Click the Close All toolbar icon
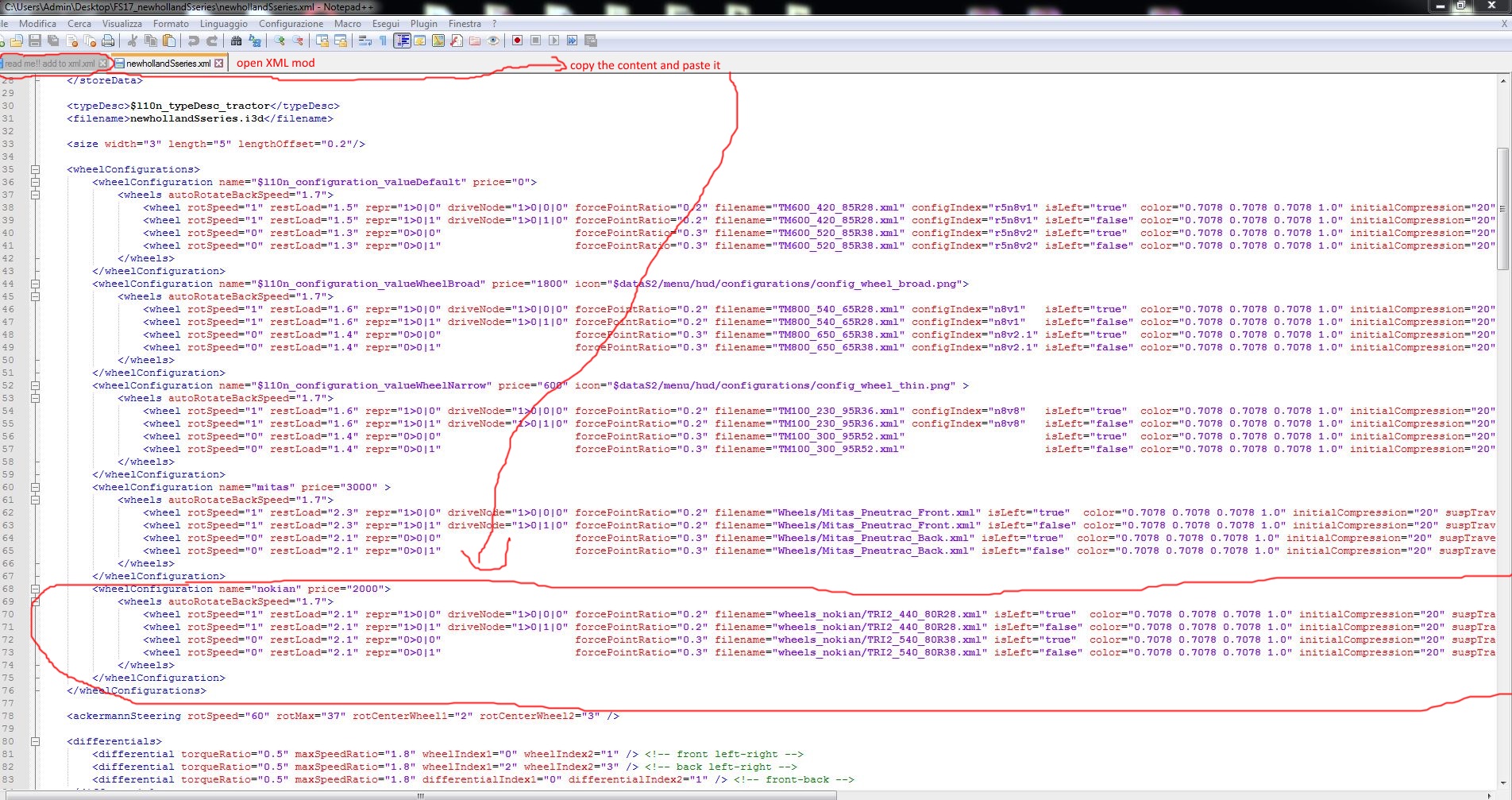The height and width of the screenshot is (800, 1512). coord(90,41)
